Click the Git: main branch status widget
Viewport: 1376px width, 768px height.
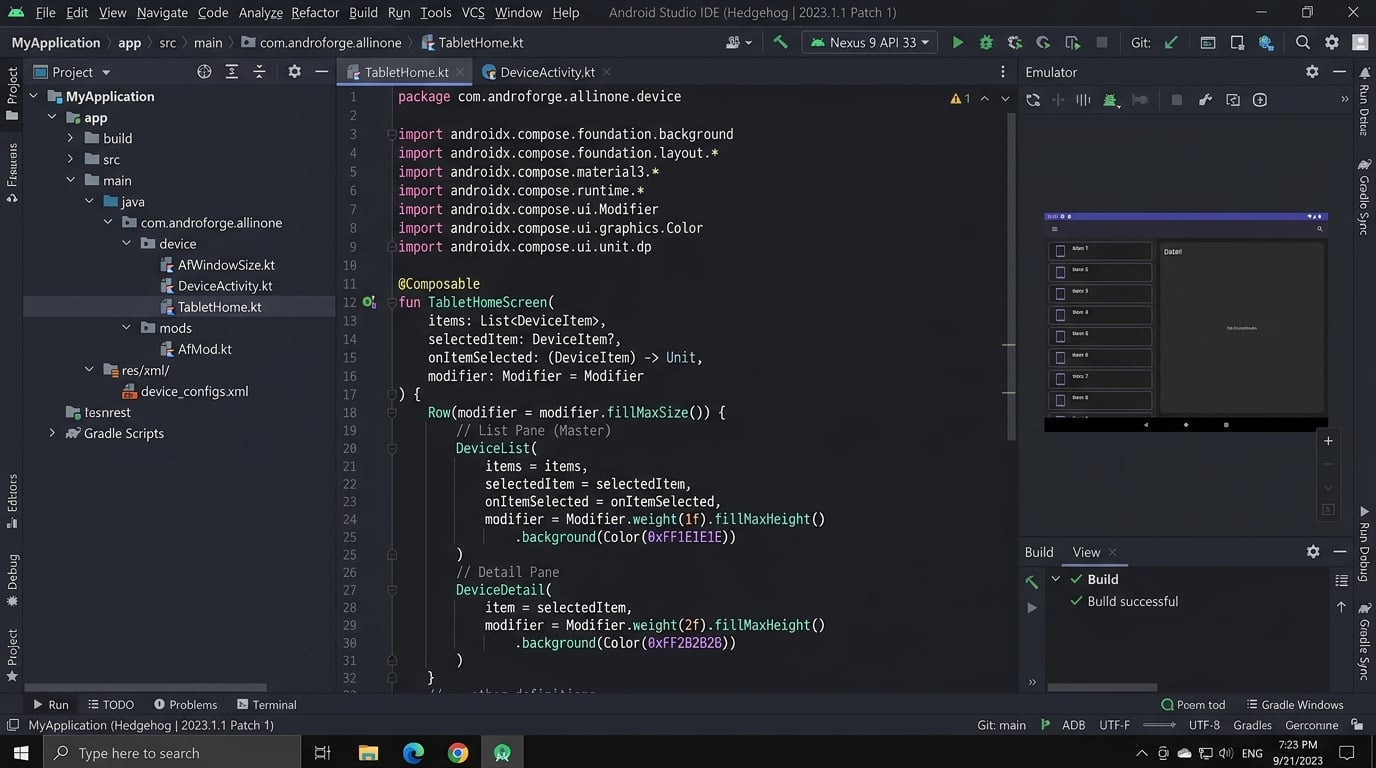(x=1001, y=725)
